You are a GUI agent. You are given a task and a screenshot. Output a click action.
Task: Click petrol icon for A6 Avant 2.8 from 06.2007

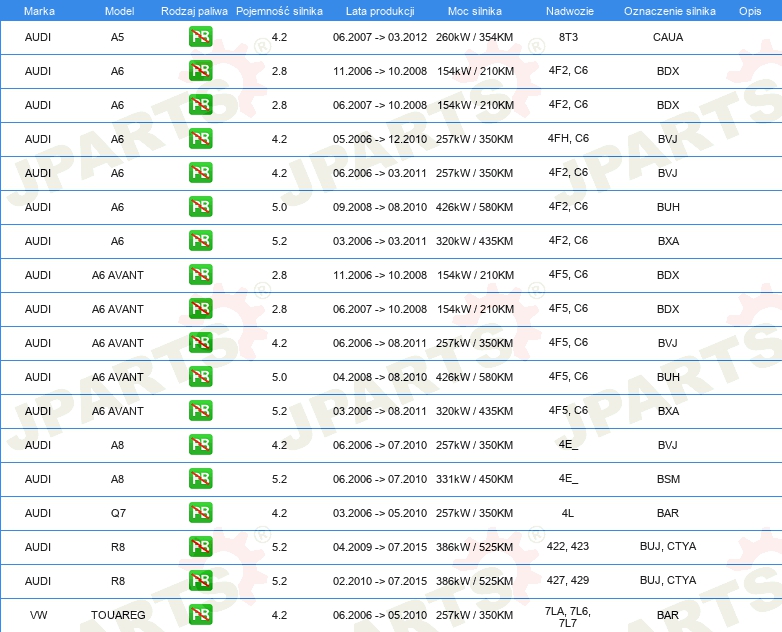200,309
